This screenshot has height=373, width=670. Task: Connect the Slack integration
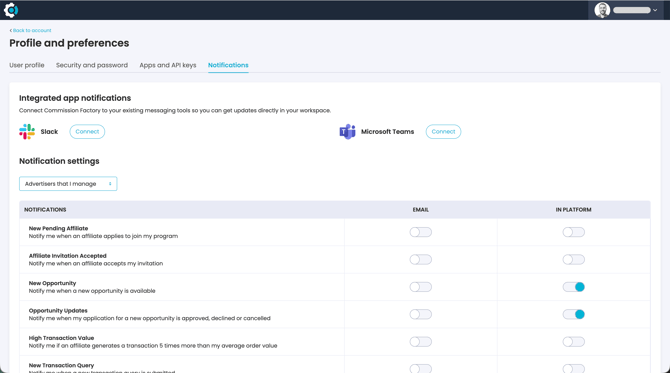pos(87,132)
